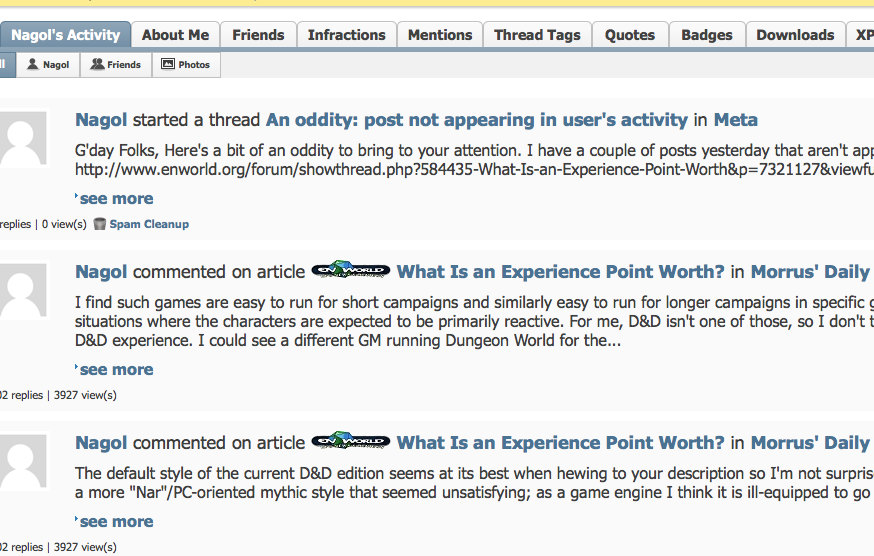Screen dimensions: 874x556
Task: Open the Badges tab
Action: point(707,35)
